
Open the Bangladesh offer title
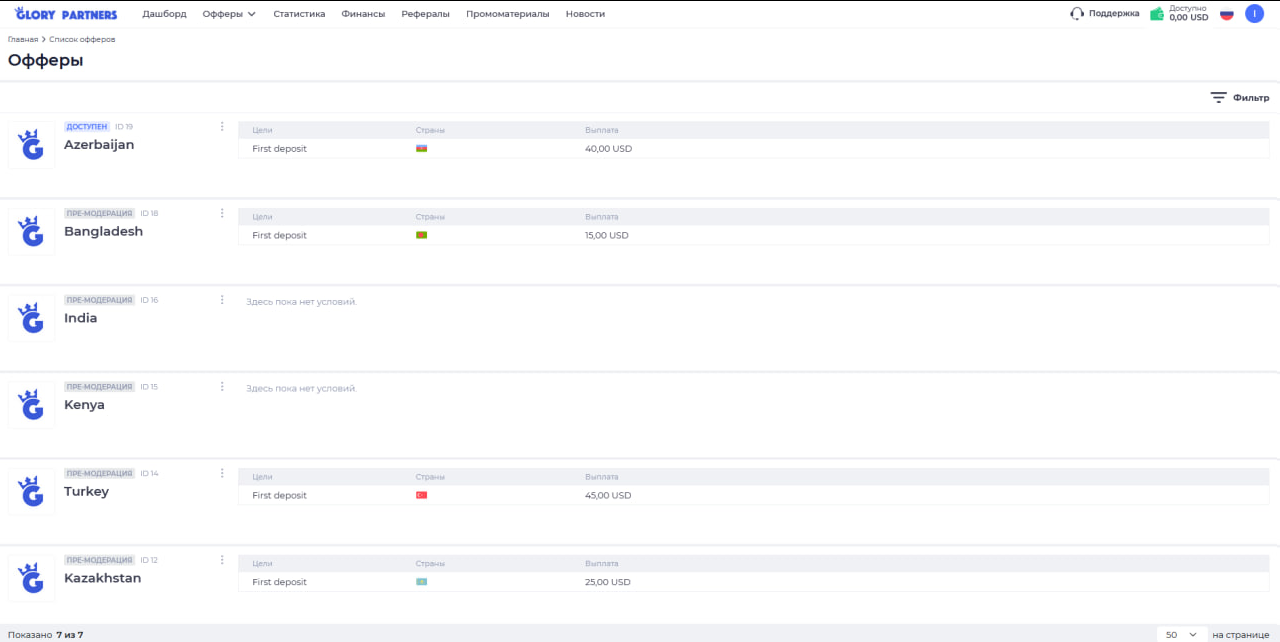coord(103,231)
